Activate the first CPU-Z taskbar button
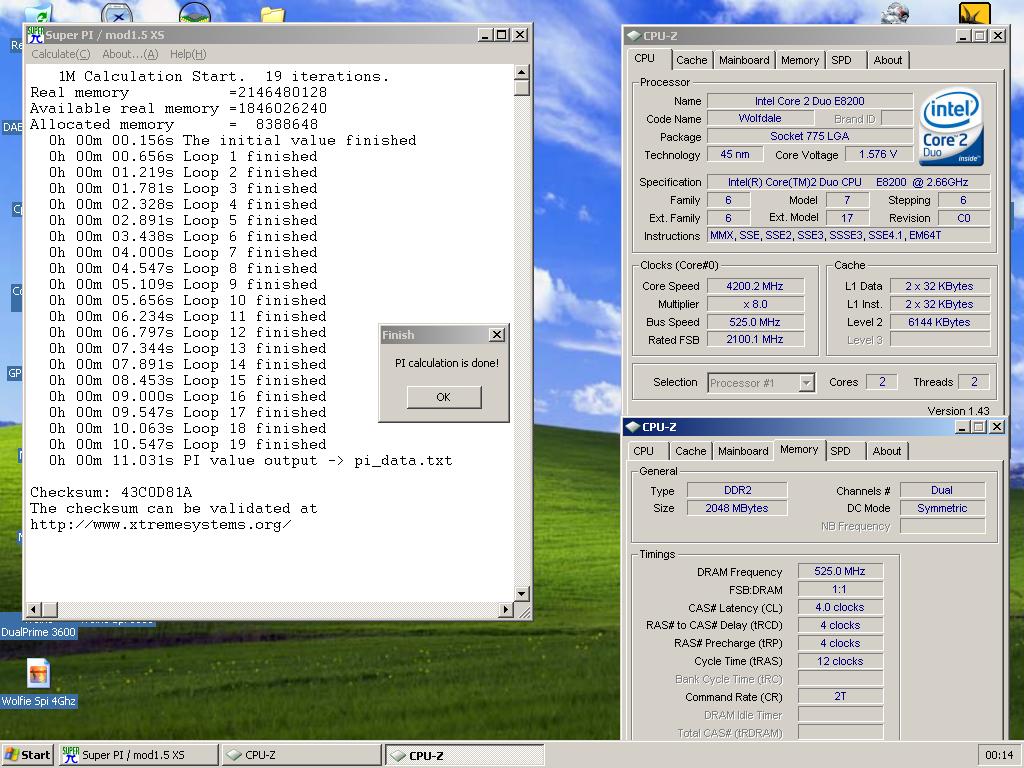The width and height of the screenshot is (1024, 768). [300, 755]
